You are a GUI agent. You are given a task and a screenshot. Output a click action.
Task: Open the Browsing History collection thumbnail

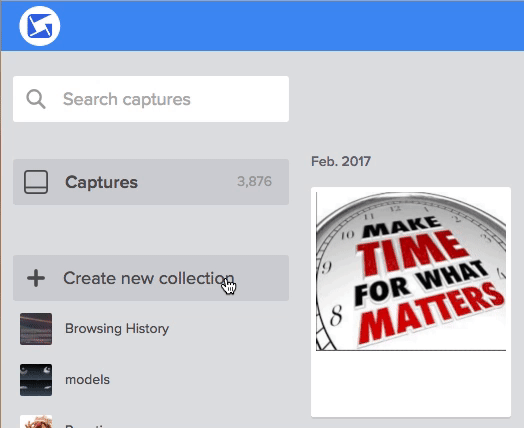[x=36, y=329]
